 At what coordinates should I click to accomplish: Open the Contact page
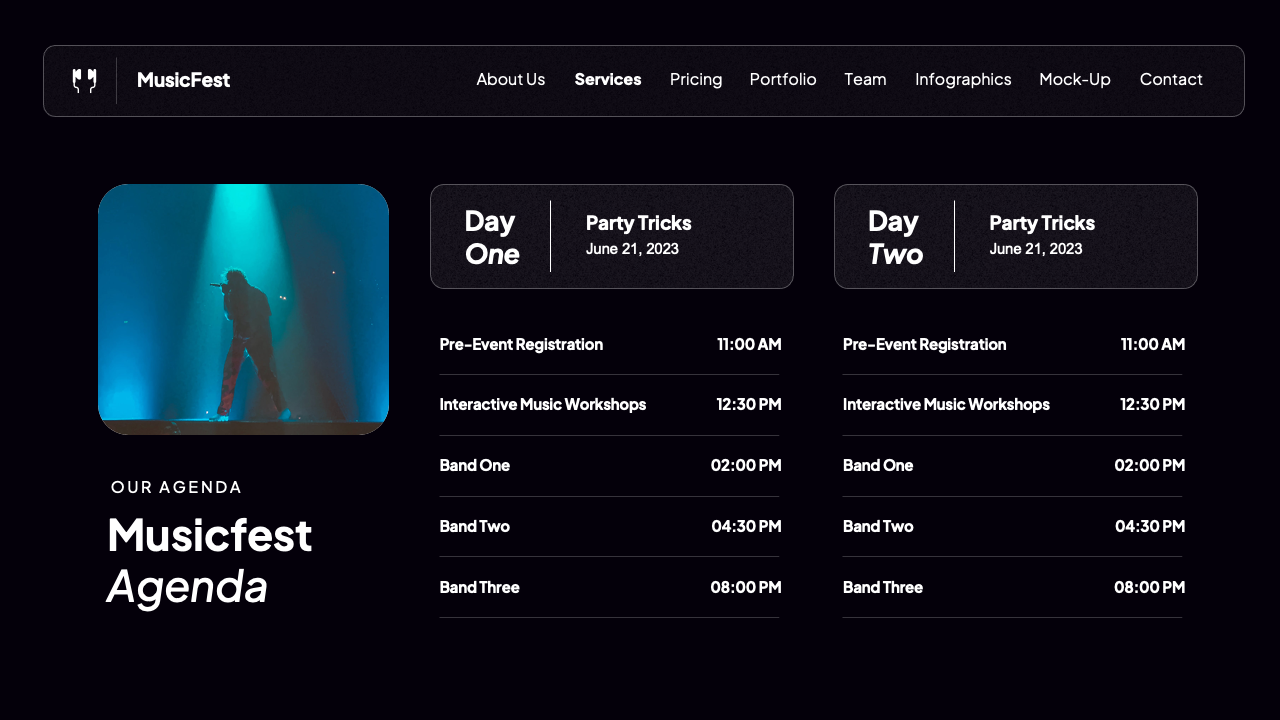coord(1171,79)
